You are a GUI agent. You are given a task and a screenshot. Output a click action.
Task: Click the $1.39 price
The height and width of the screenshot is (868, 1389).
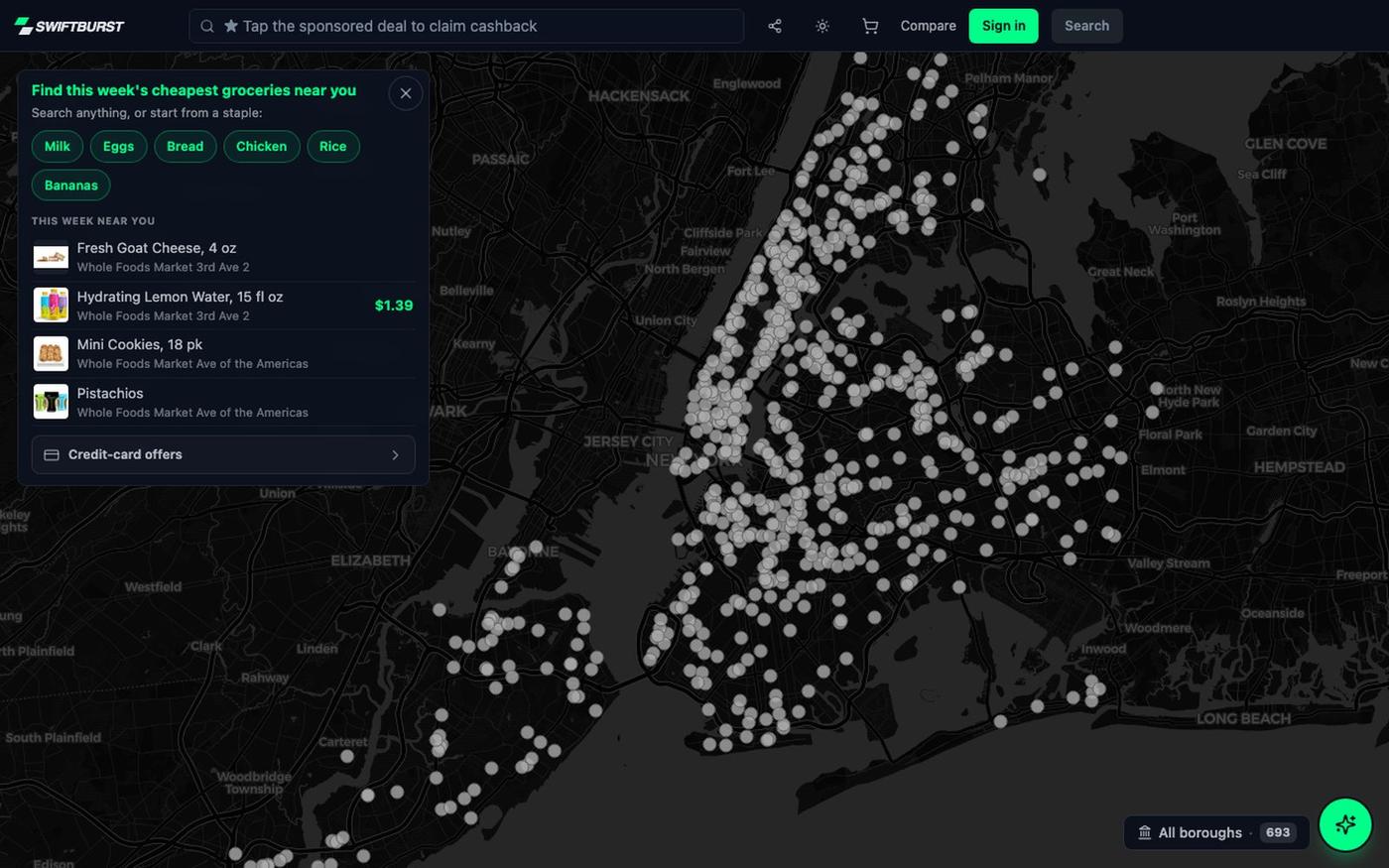[394, 306]
